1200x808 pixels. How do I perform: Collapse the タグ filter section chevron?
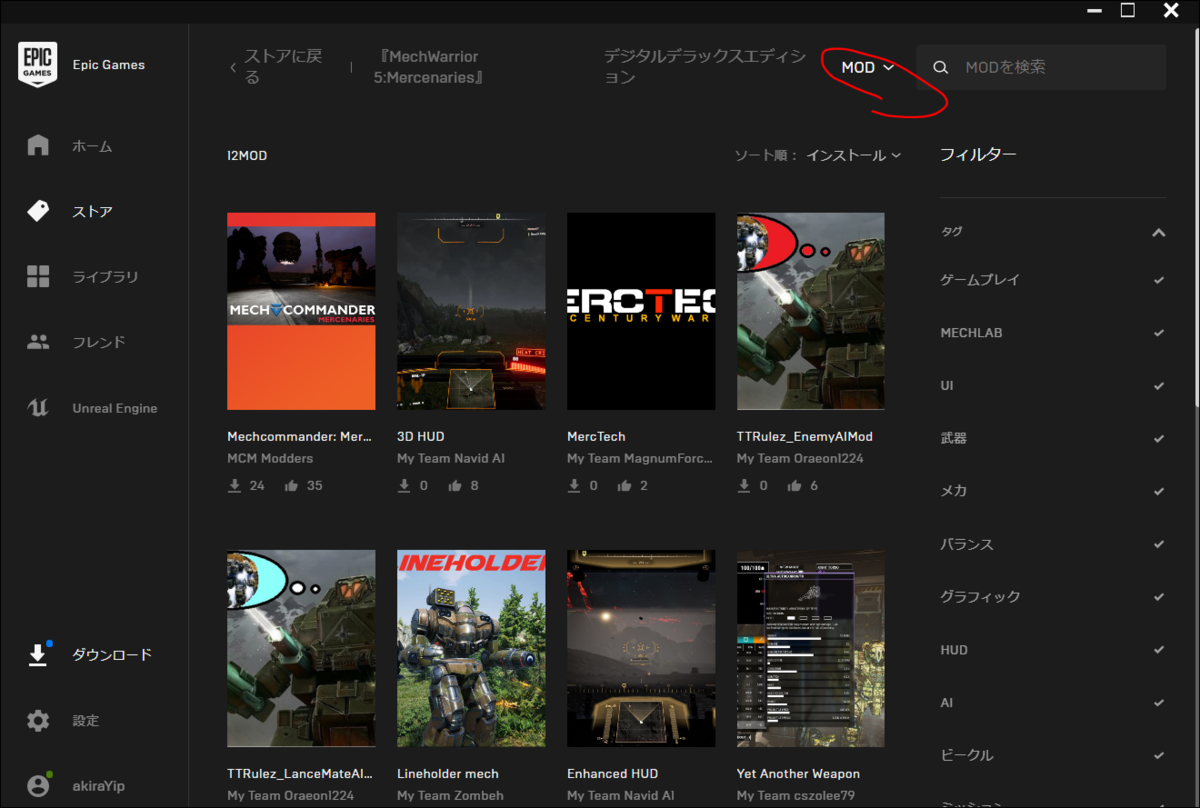coord(1159,232)
